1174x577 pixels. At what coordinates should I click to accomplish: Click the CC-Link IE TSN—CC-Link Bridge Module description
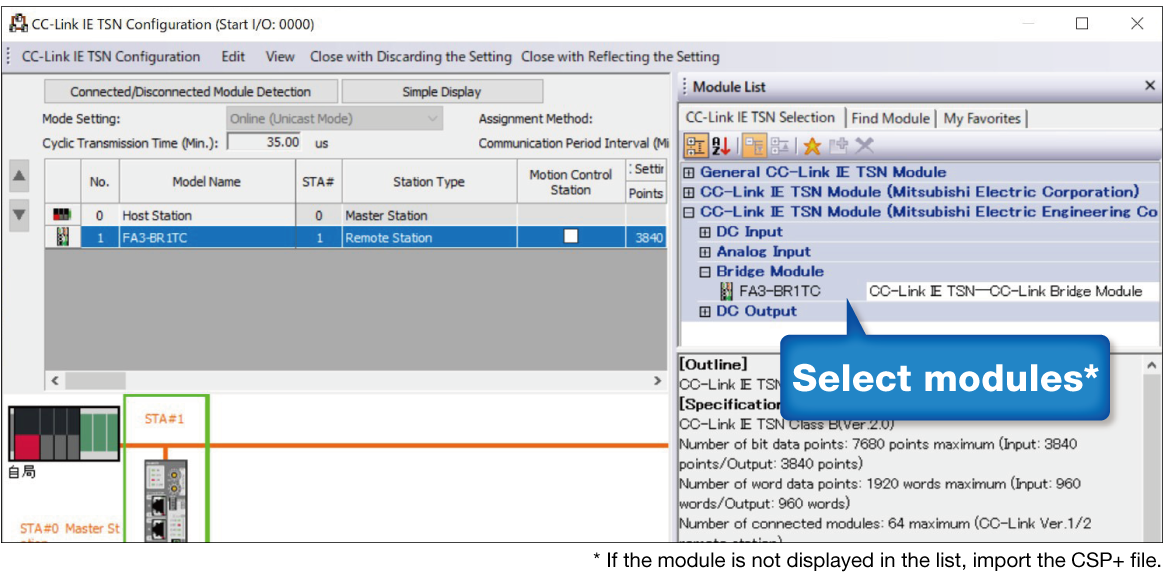1006,291
